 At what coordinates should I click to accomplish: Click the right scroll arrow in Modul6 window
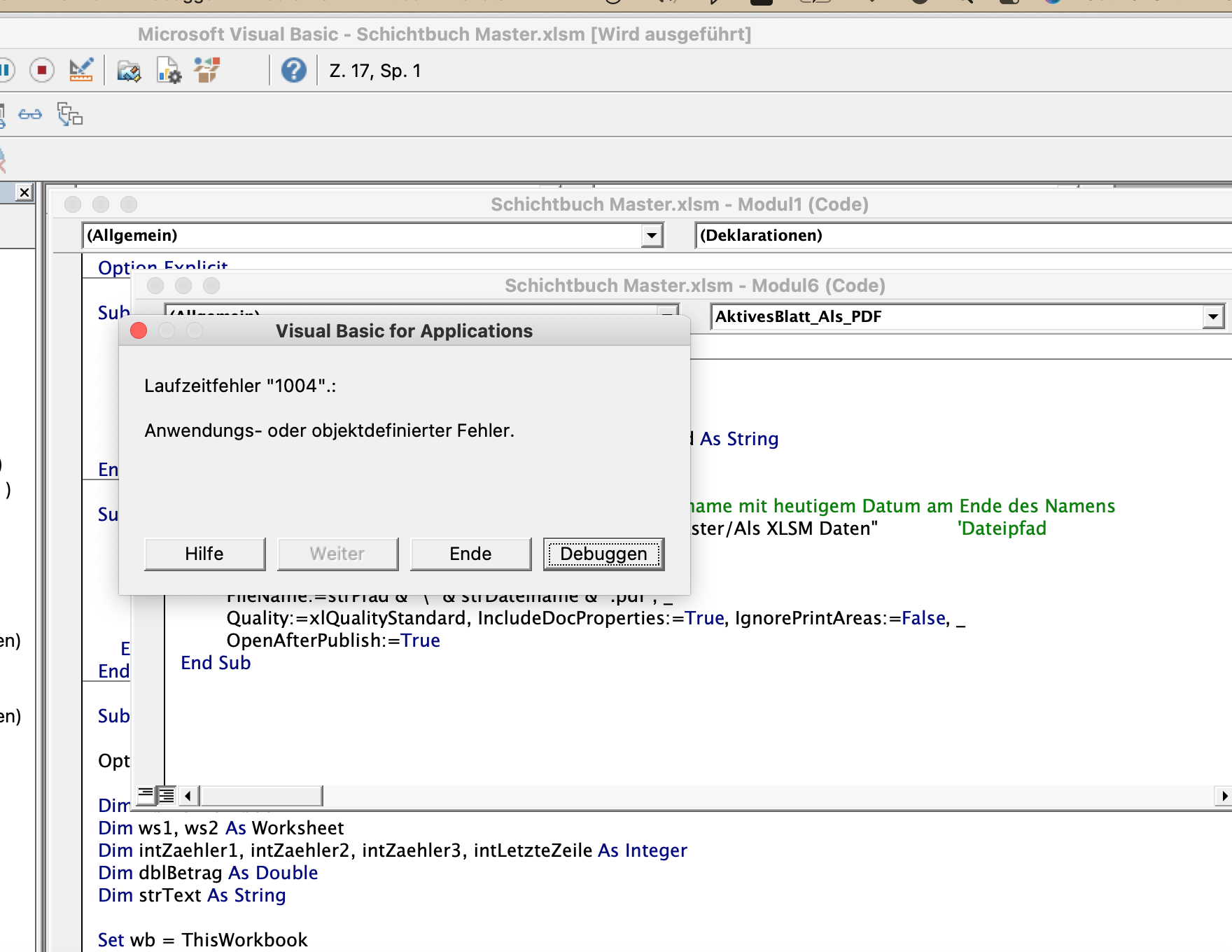[x=1223, y=796]
